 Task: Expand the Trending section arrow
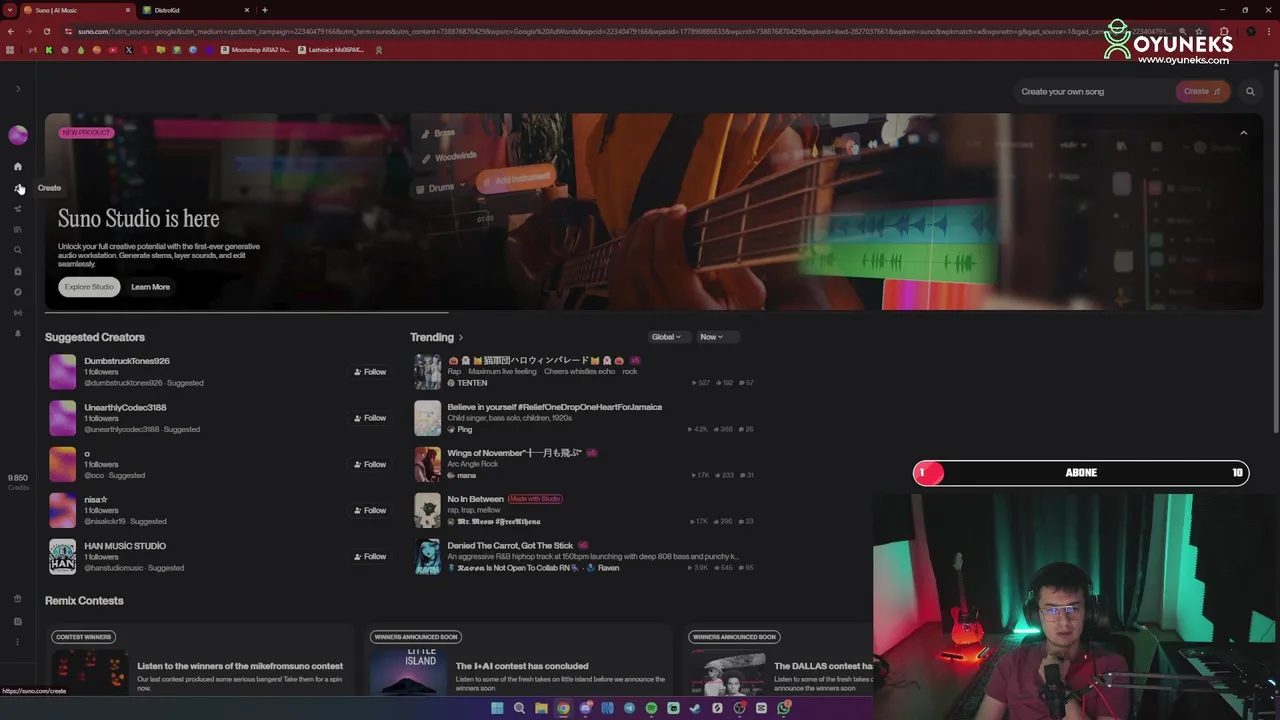point(460,338)
